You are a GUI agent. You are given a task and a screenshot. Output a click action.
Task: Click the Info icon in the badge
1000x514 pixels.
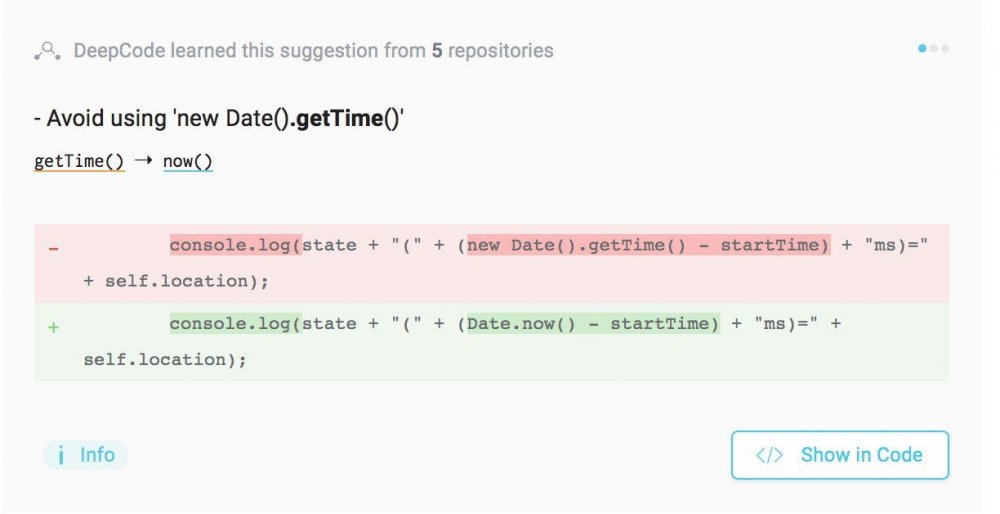click(x=61, y=455)
